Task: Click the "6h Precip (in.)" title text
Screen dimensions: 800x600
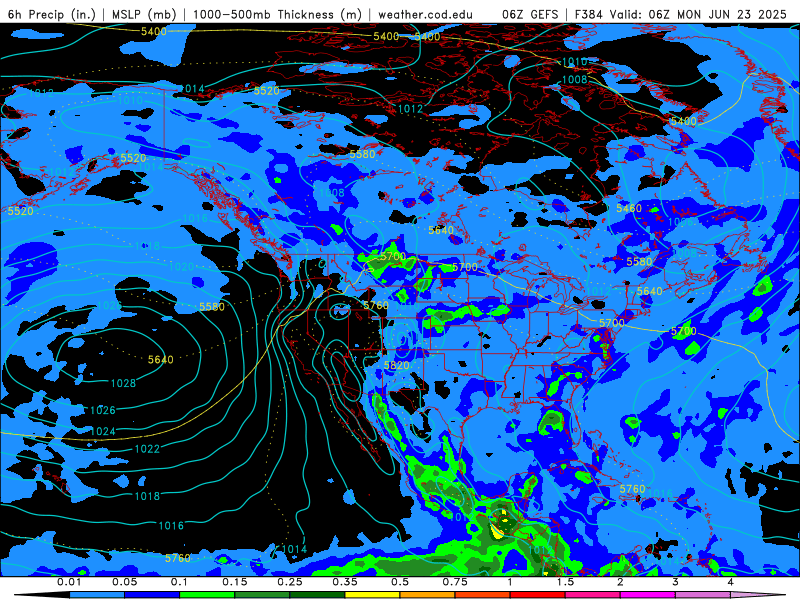Action: pyautogui.click(x=52, y=14)
